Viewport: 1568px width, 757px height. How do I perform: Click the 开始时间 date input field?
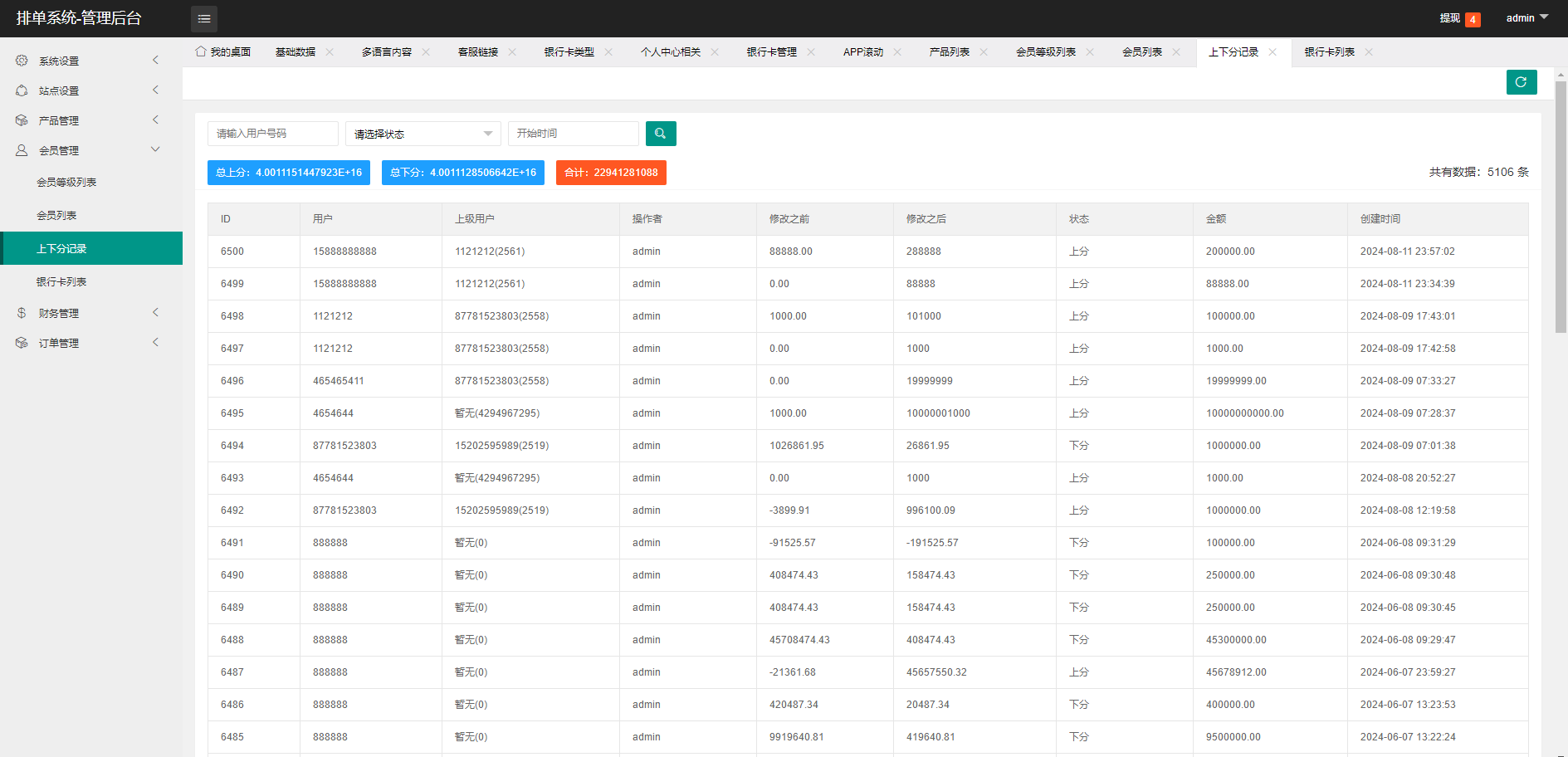pos(573,134)
